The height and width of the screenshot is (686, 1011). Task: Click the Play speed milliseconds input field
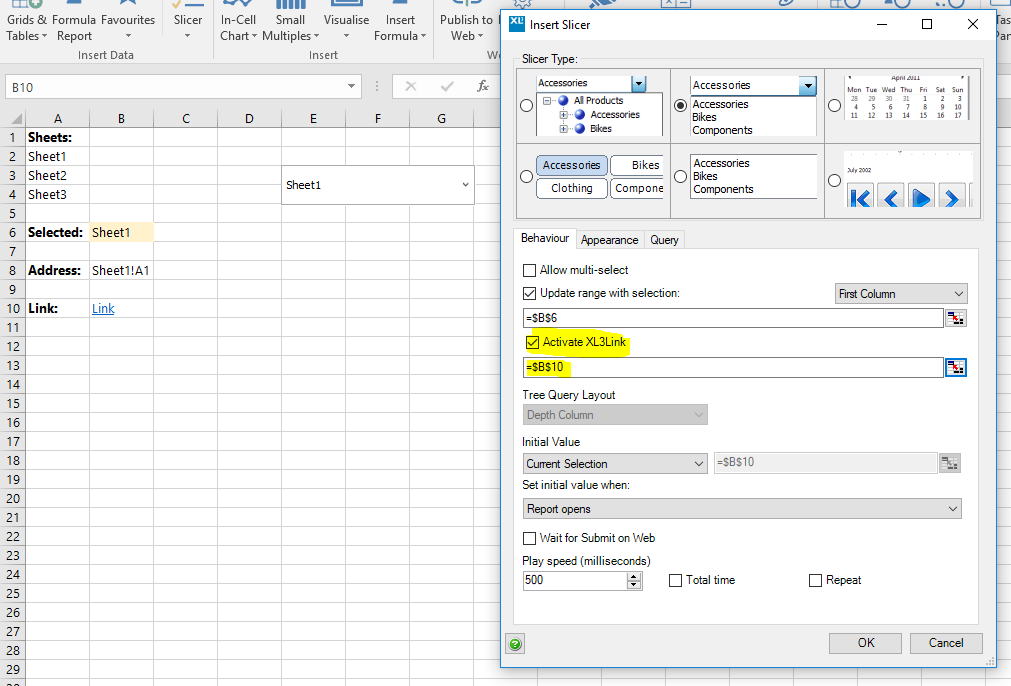(x=575, y=581)
